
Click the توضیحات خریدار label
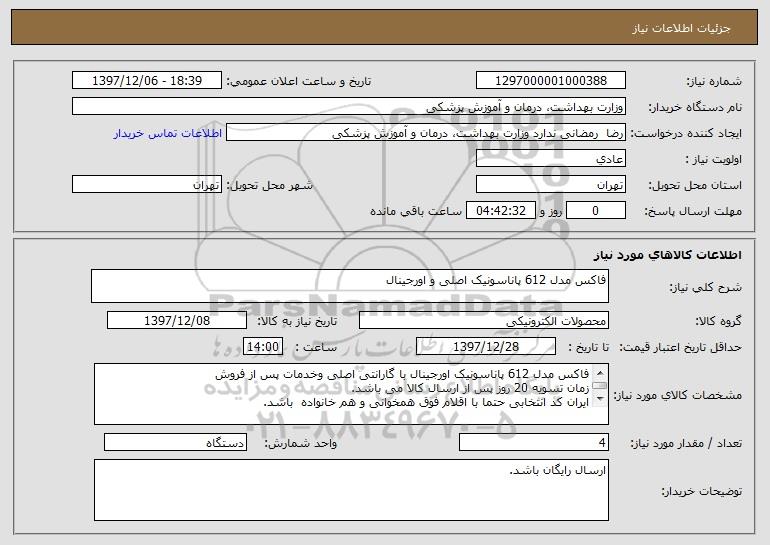pyautogui.click(x=701, y=491)
